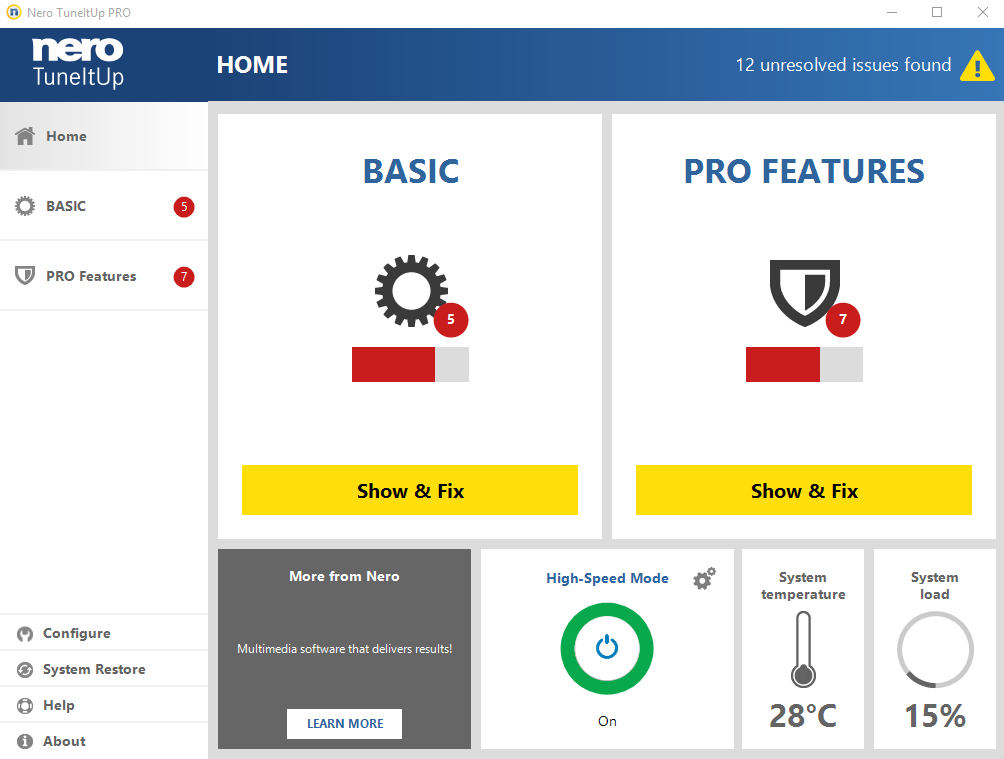This screenshot has height=759, width=1004.
Task: Open the PRO Features menu item
Action: [104, 276]
